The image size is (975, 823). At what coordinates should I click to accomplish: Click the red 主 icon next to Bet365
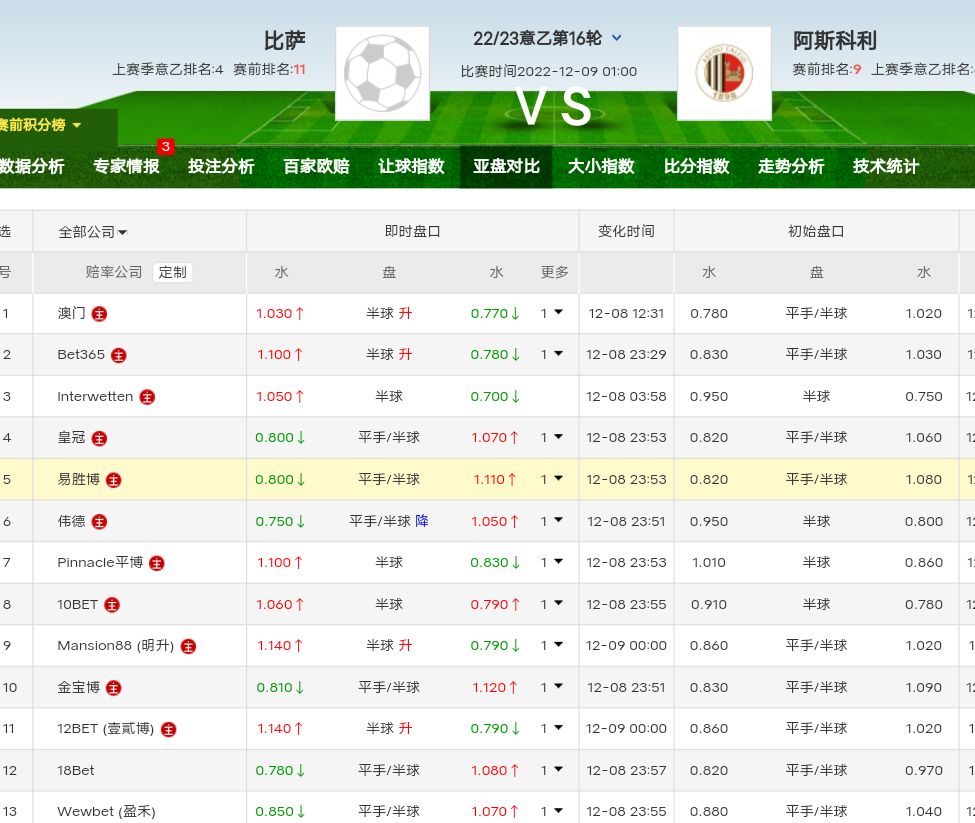tap(119, 355)
